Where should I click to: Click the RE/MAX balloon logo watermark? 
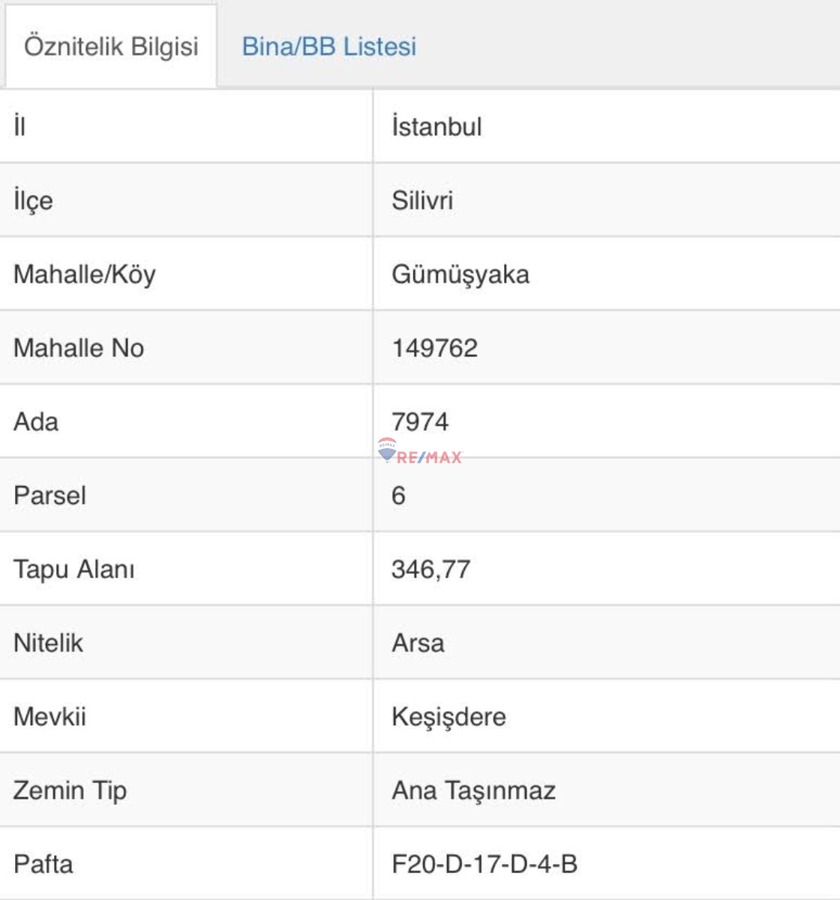click(x=388, y=450)
